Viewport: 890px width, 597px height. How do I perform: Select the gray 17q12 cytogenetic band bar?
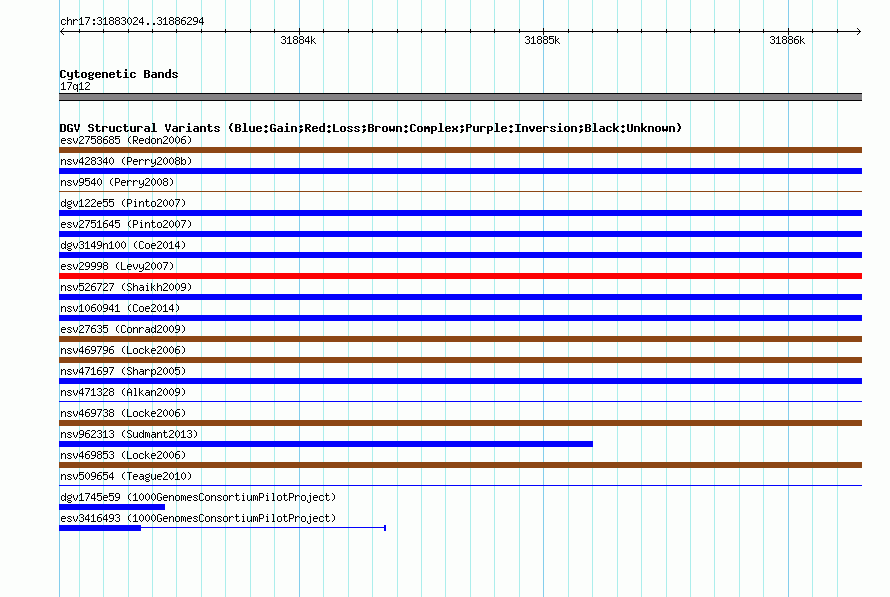click(460, 97)
